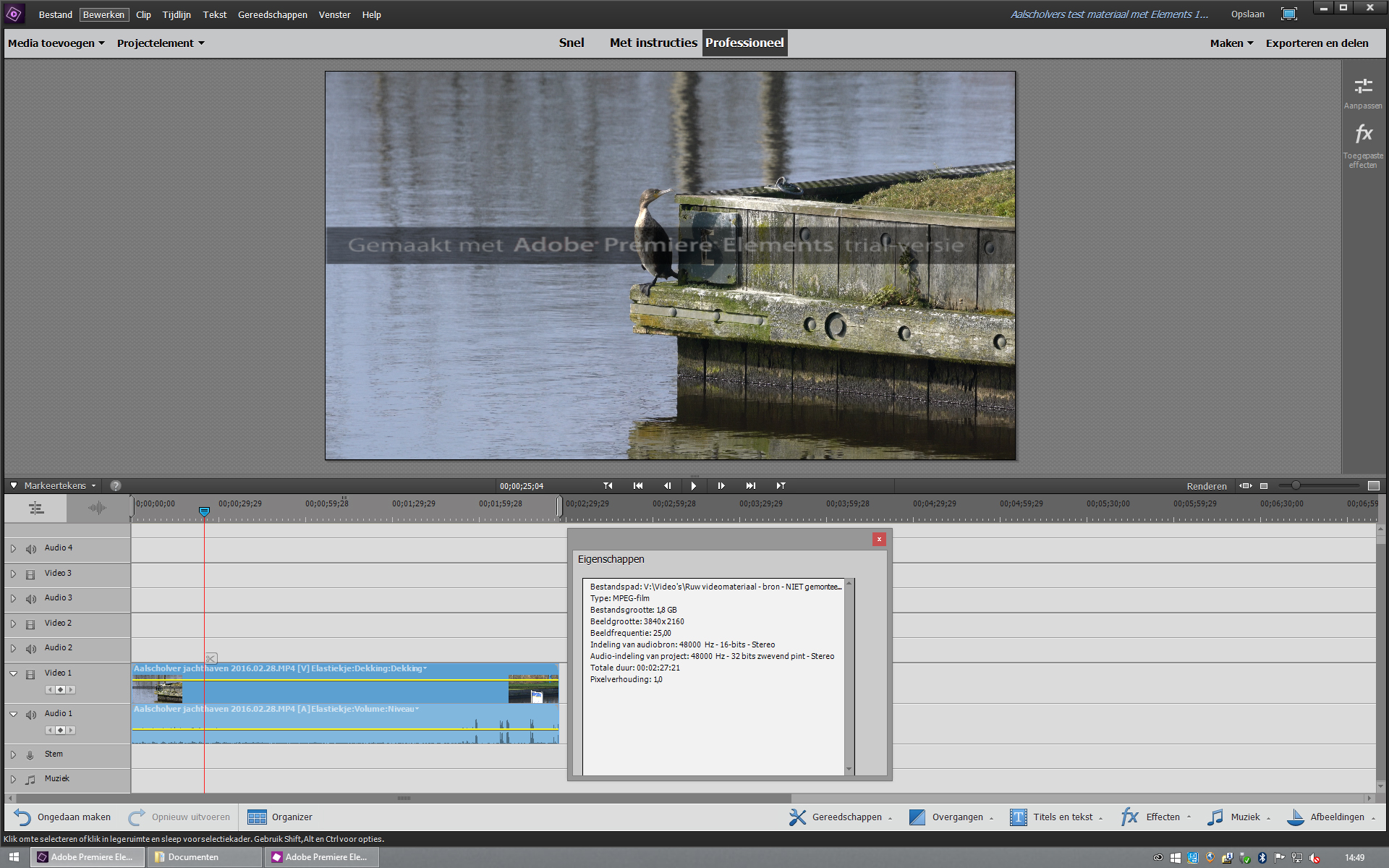Open the Aanpassen adjustments panel
Screen dimensions: 1389x868
coord(1363,93)
